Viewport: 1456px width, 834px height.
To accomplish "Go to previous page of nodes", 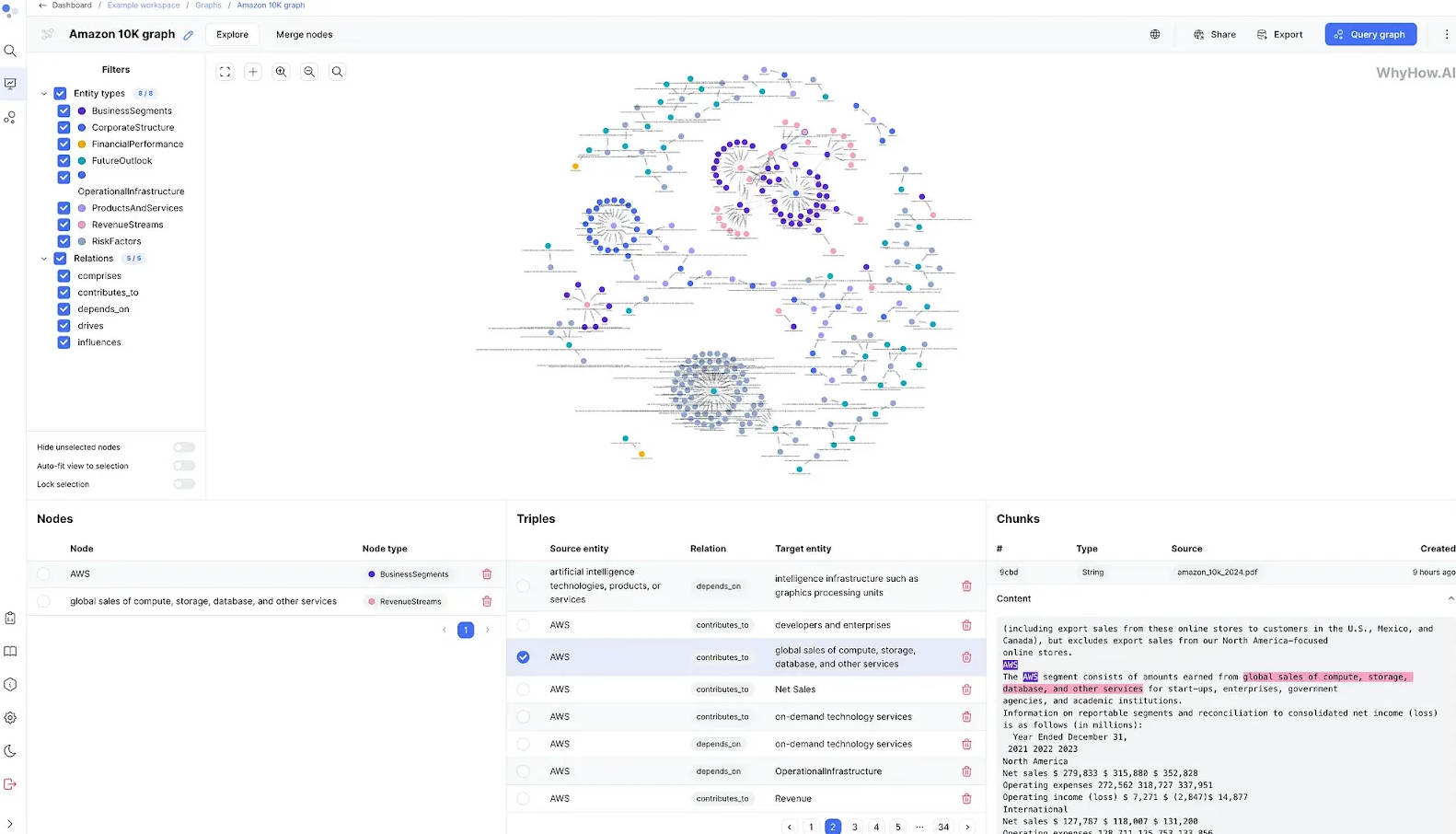I will [444, 631].
